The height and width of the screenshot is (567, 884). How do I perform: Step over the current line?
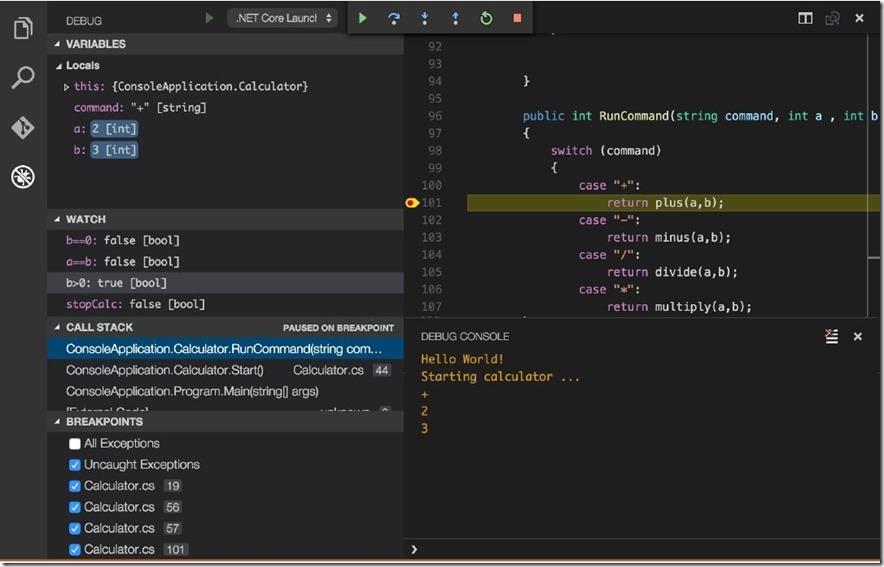[394, 19]
